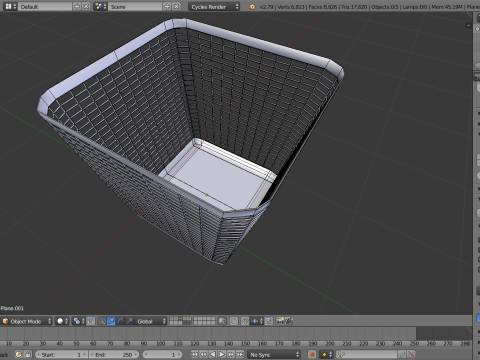Click frame 100 on the timeline ruler
The height and width of the screenshot is (360, 480).
pyautogui.click(x=161, y=343)
